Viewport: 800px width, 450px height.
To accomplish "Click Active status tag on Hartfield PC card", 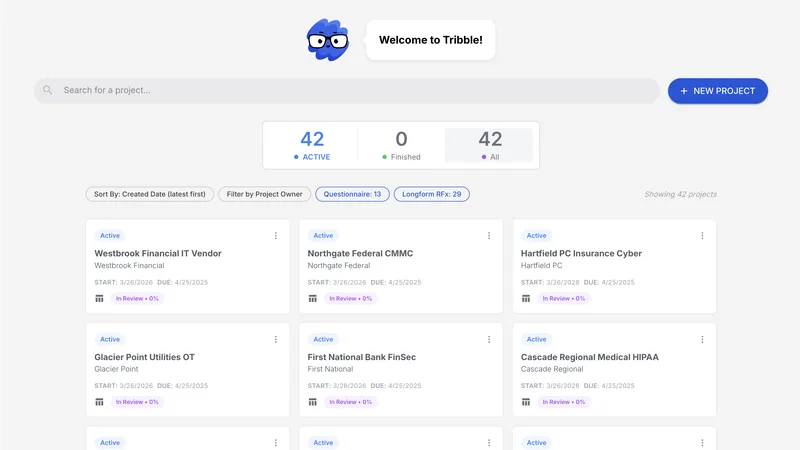I will point(536,236).
